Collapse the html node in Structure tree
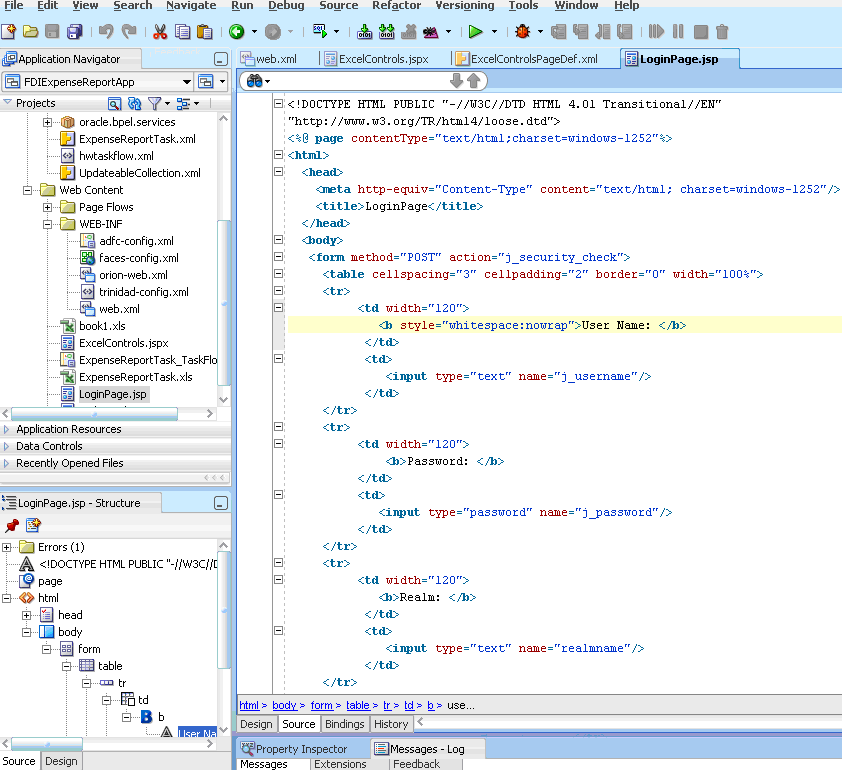Screen dimensions: 842x770 8,598
